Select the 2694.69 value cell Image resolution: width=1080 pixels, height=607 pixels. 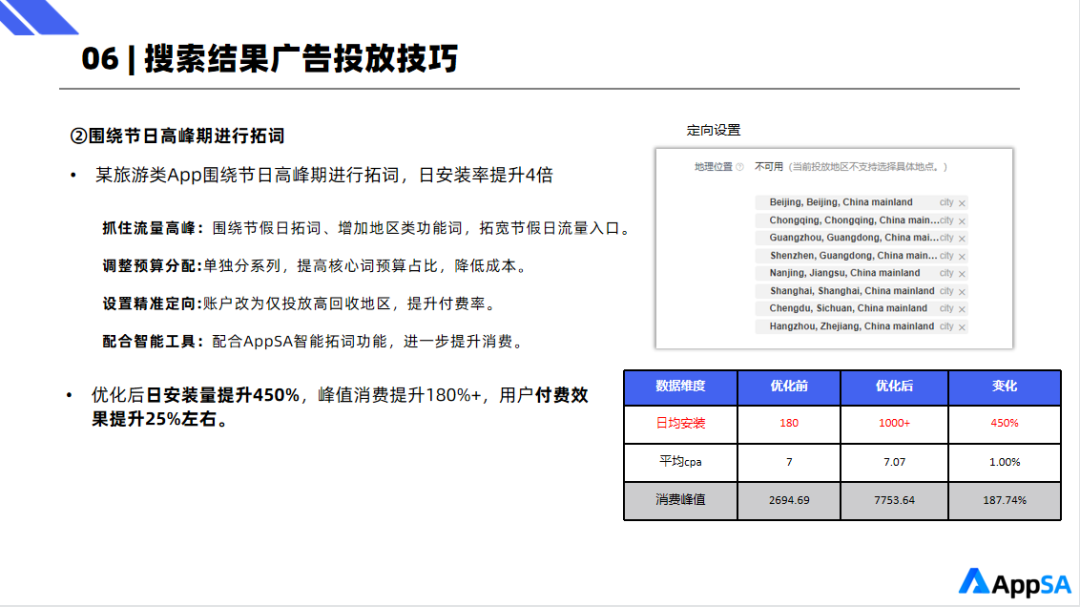pos(789,500)
